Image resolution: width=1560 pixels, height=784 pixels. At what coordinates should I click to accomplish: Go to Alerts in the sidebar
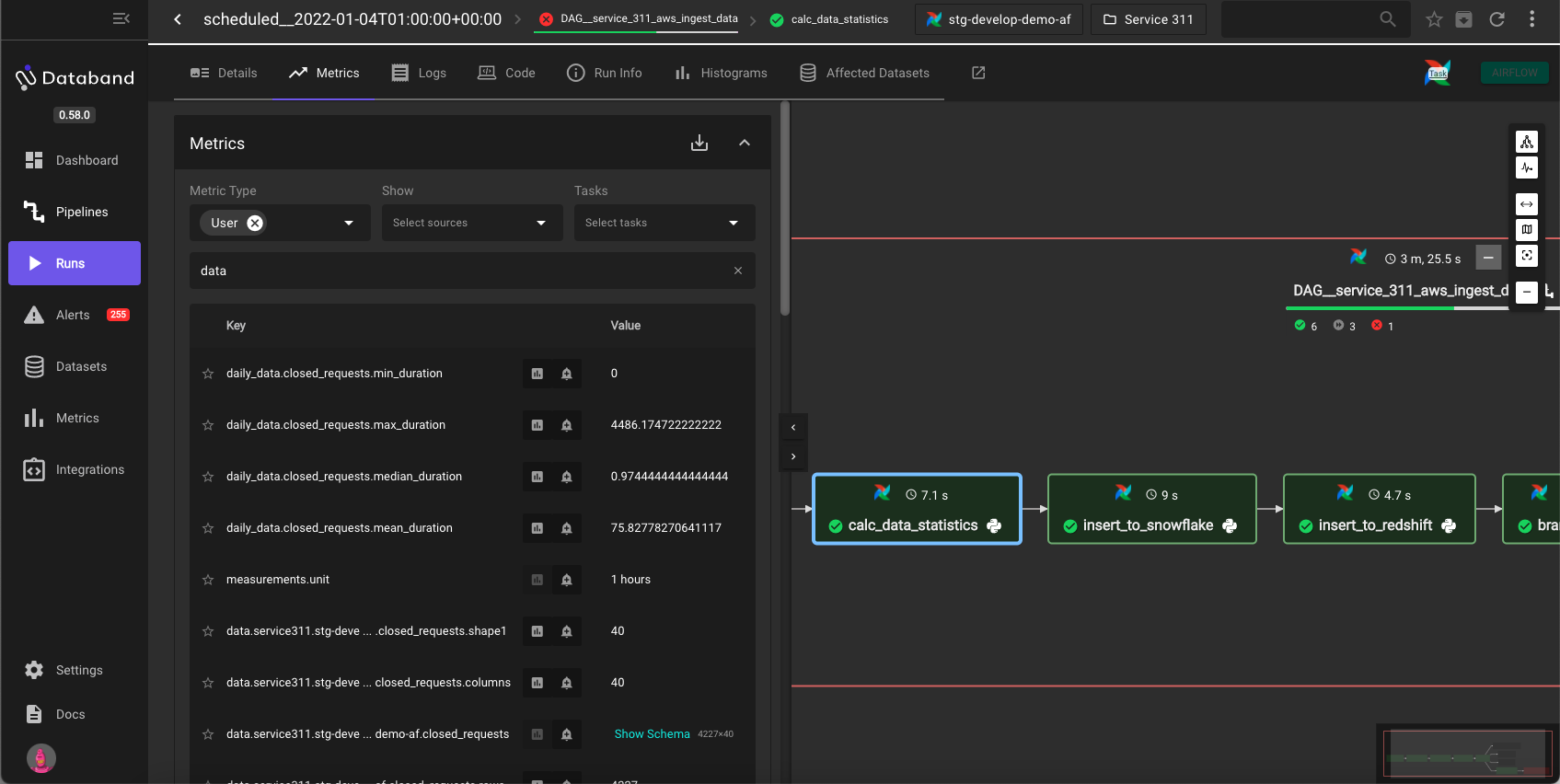(74, 315)
